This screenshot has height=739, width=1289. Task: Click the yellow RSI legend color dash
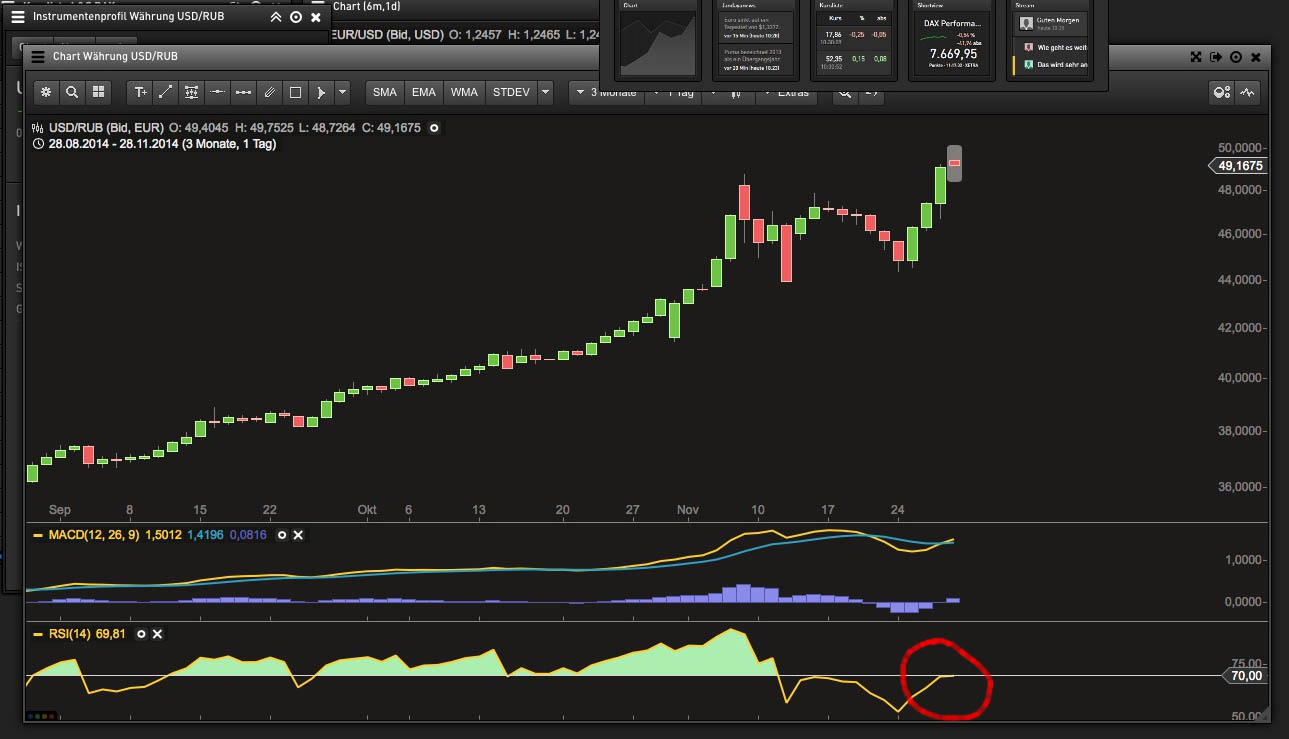point(38,634)
